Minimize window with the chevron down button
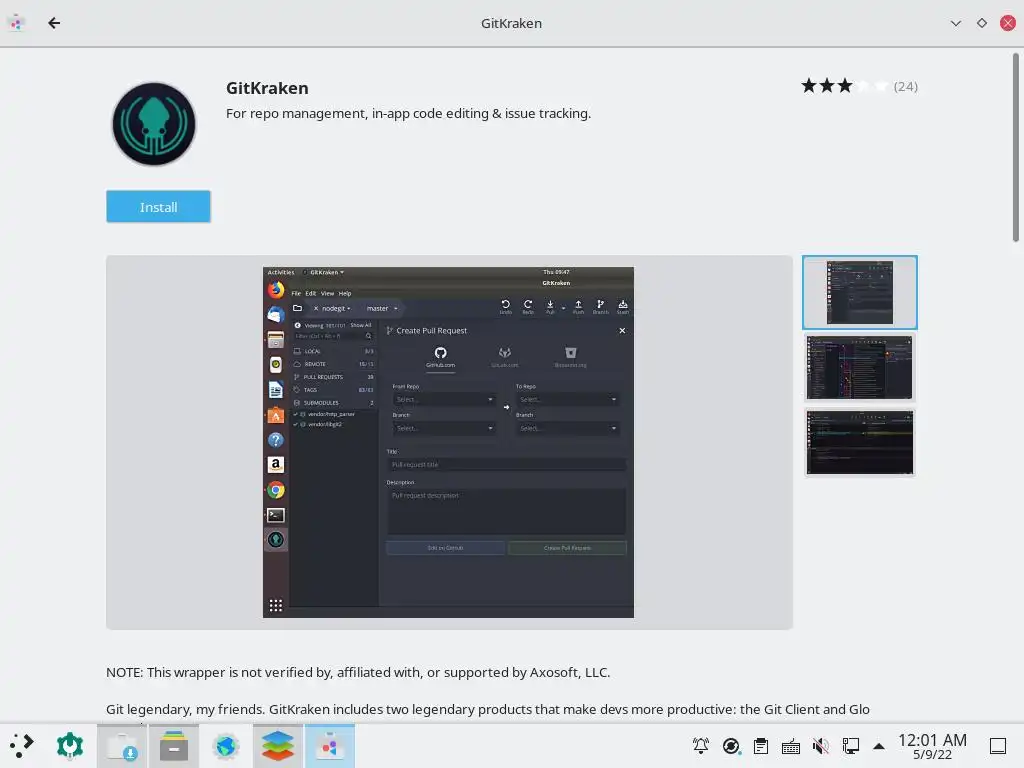The width and height of the screenshot is (1024, 768). (x=955, y=24)
